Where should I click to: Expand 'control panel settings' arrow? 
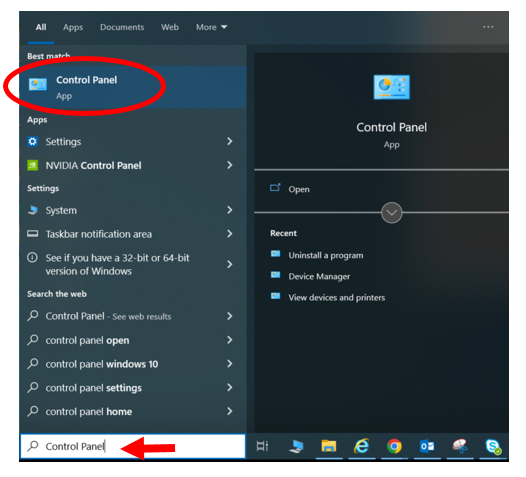coord(230,387)
